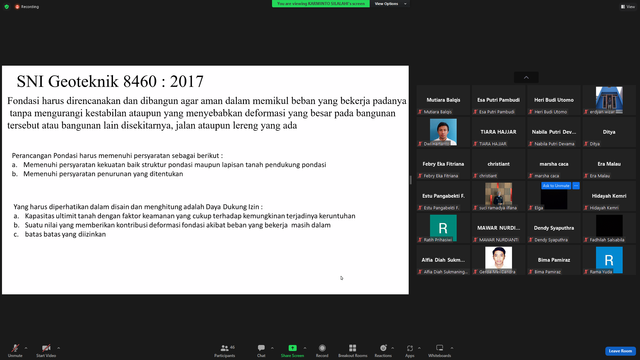Click muted mic icon on Hidayah Kemri tile
The width and height of the screenshot is (640, 360).
pos(586,208)
